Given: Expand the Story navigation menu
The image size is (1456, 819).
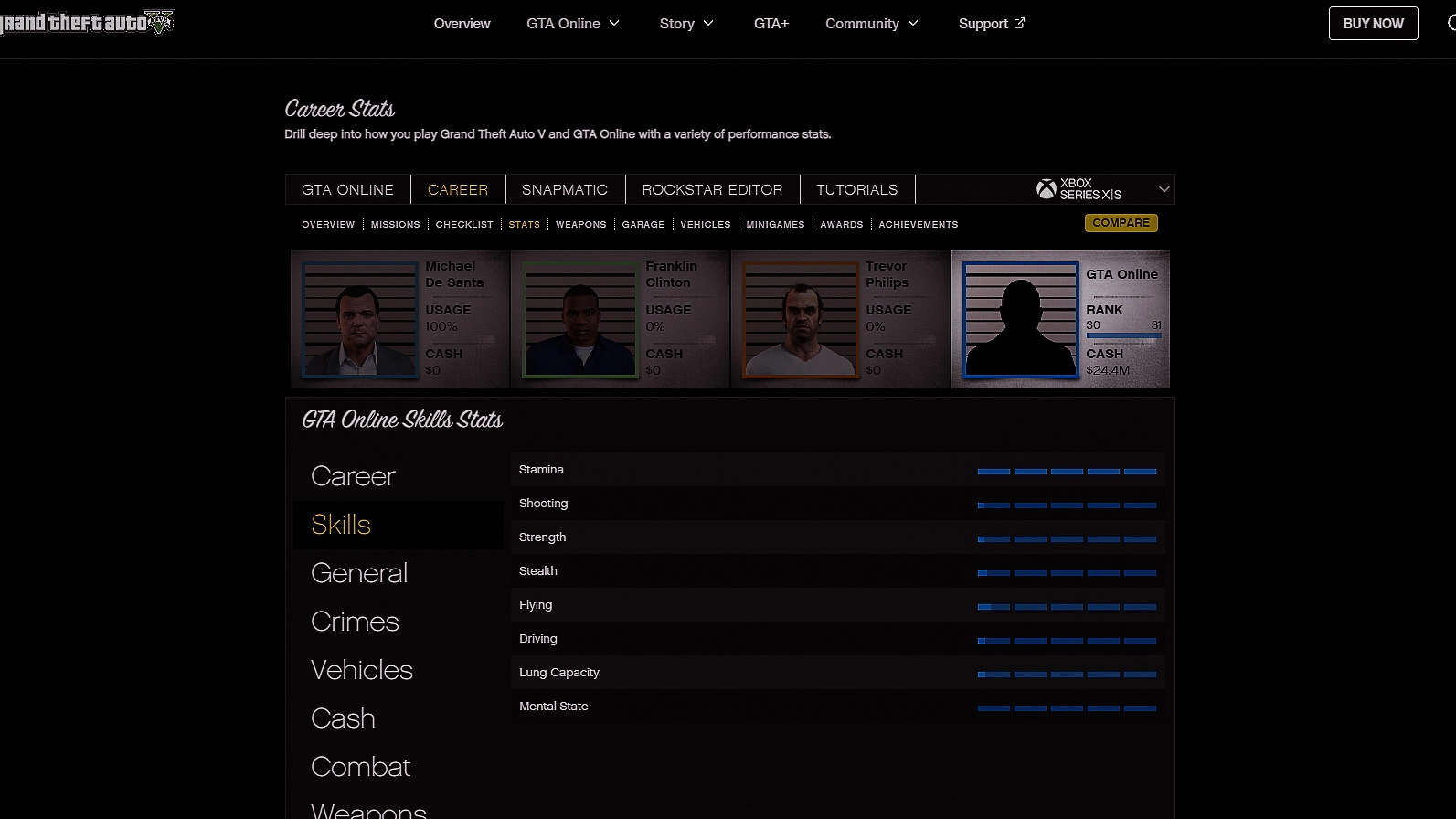Looking at the screenshot, I should (685, 24).
